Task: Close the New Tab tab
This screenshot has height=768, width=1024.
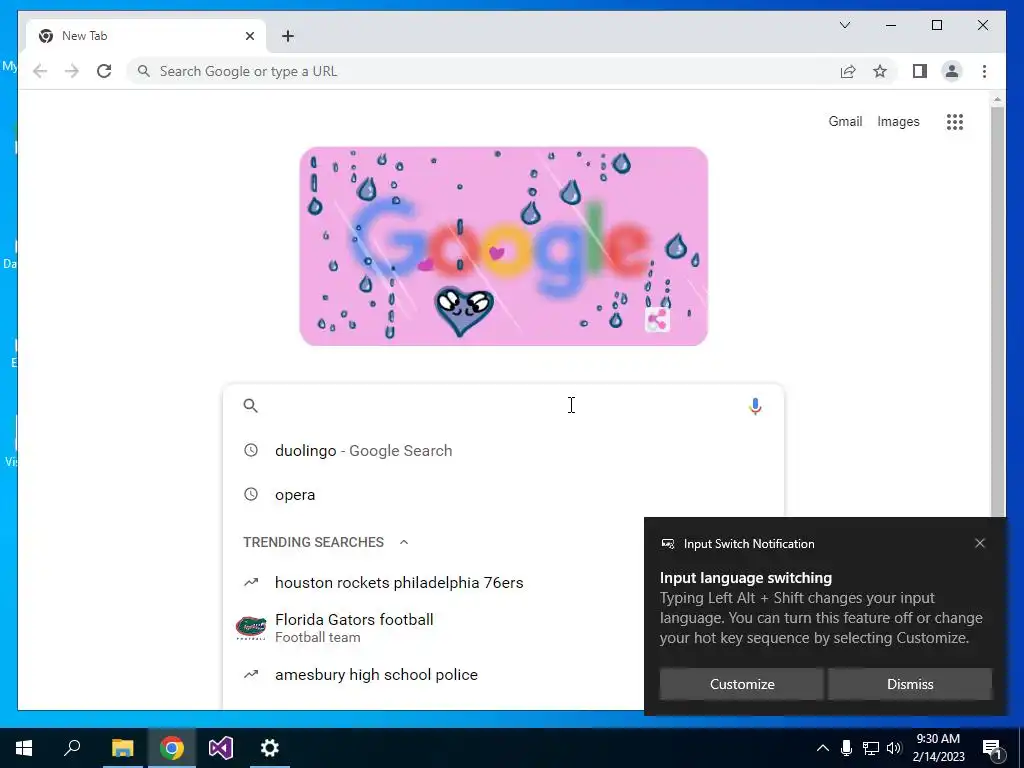Action: (249, 36)
